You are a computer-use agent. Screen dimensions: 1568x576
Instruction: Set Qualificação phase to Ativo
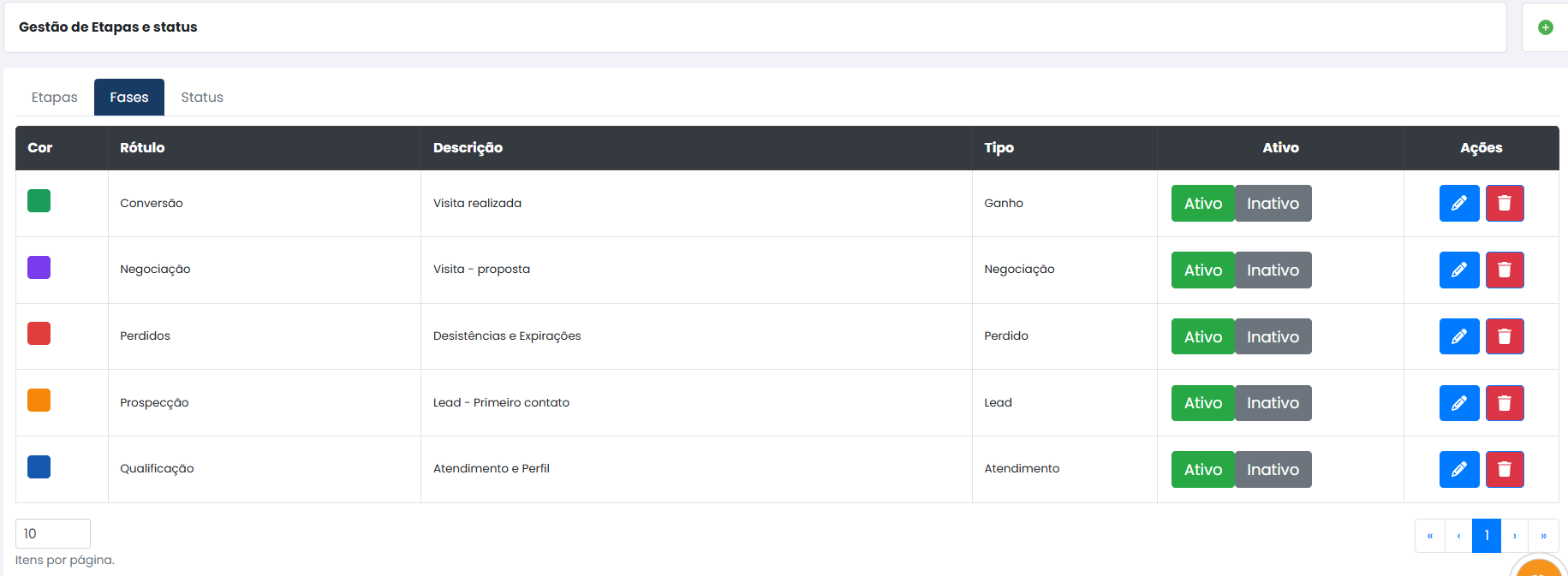click(1203, 469)
